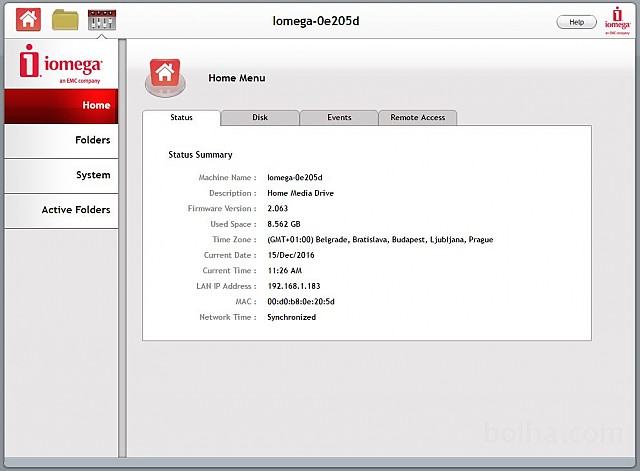
Task: Open the Help button
Action: [576, 21]
